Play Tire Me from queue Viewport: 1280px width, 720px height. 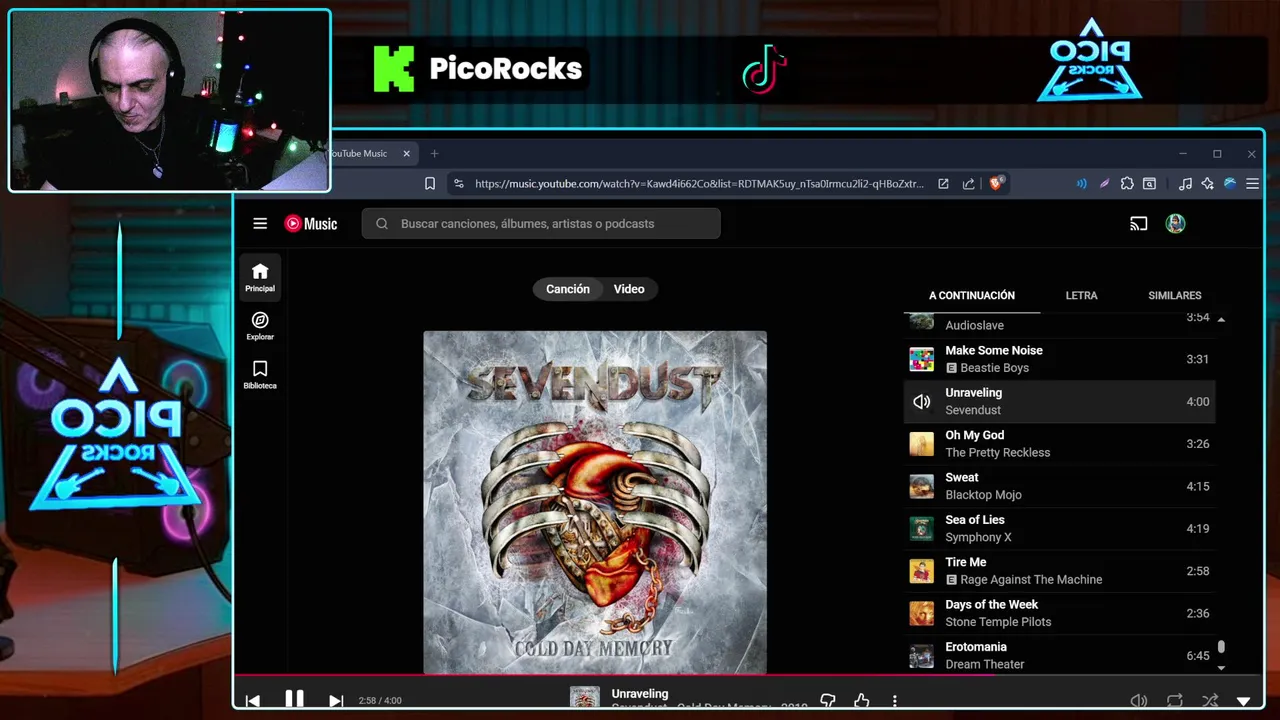(x=1060, y=571)
